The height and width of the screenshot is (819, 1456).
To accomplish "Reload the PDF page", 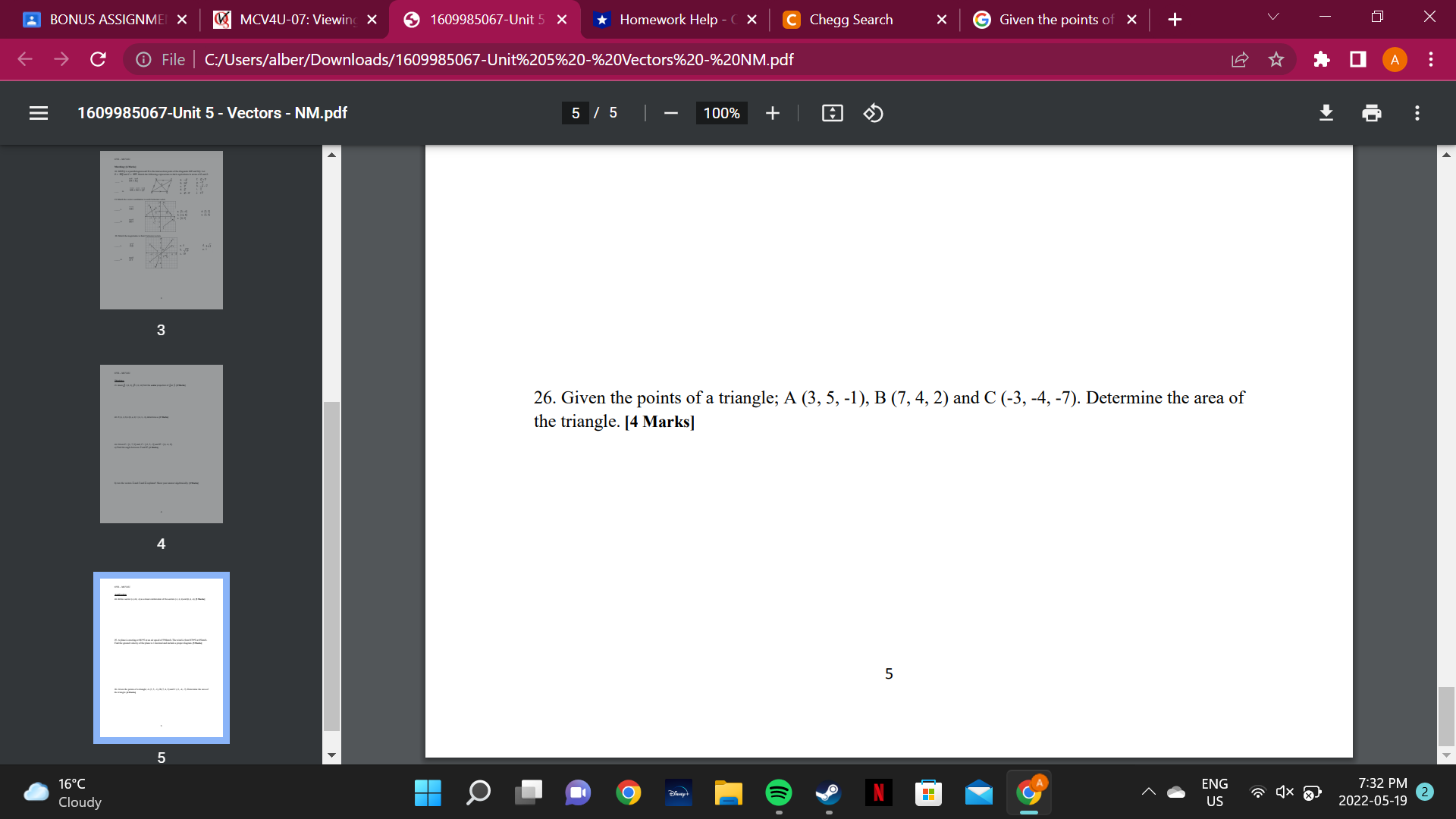I will (x=98, y=59).
